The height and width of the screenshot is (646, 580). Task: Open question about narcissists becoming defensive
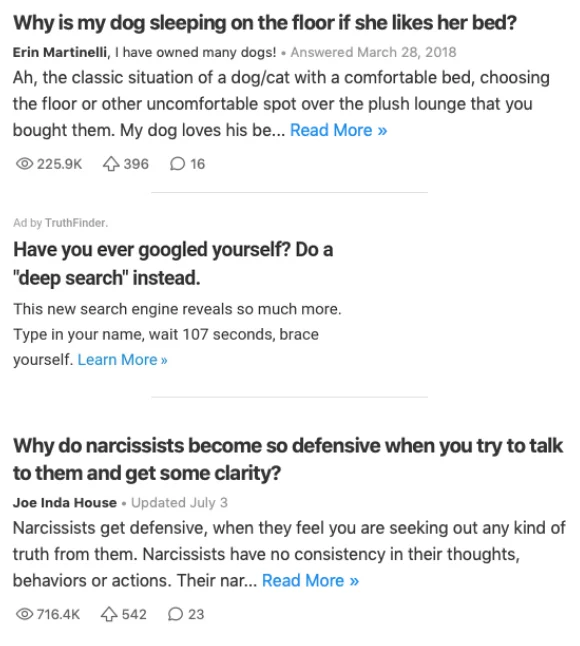coord(288,459)
